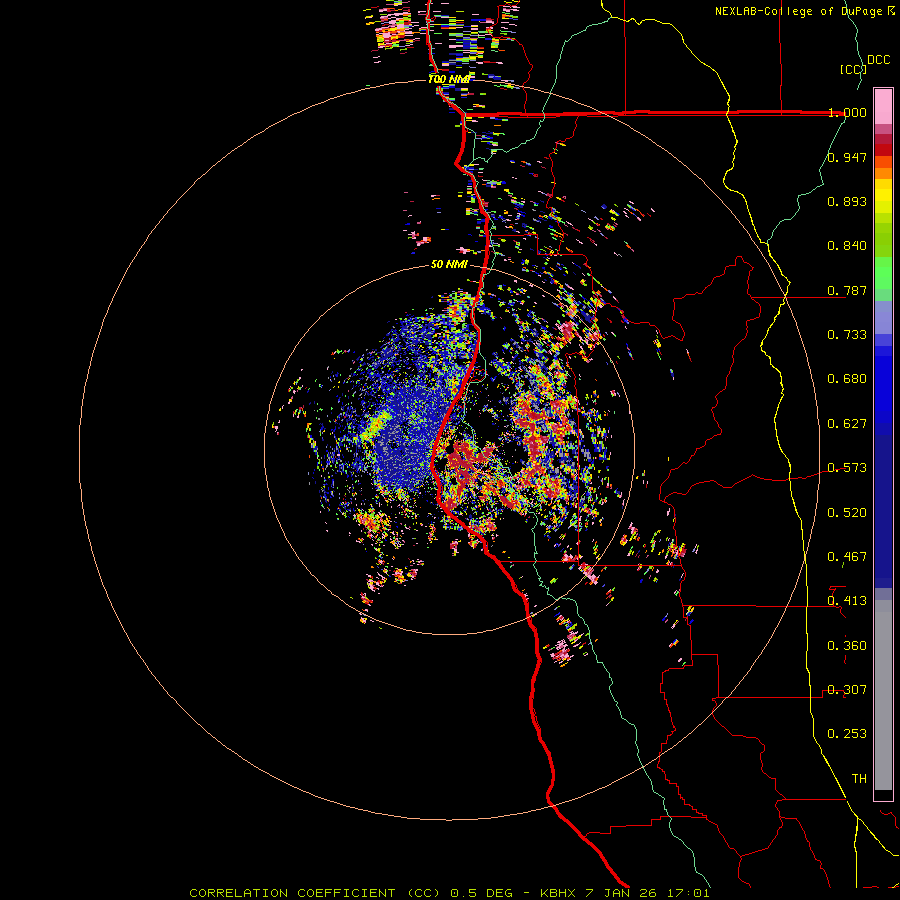This screenshot has width=900, height=900.
Task: Pick the gray segment of color scale
Action: click(x=883, y=695)
